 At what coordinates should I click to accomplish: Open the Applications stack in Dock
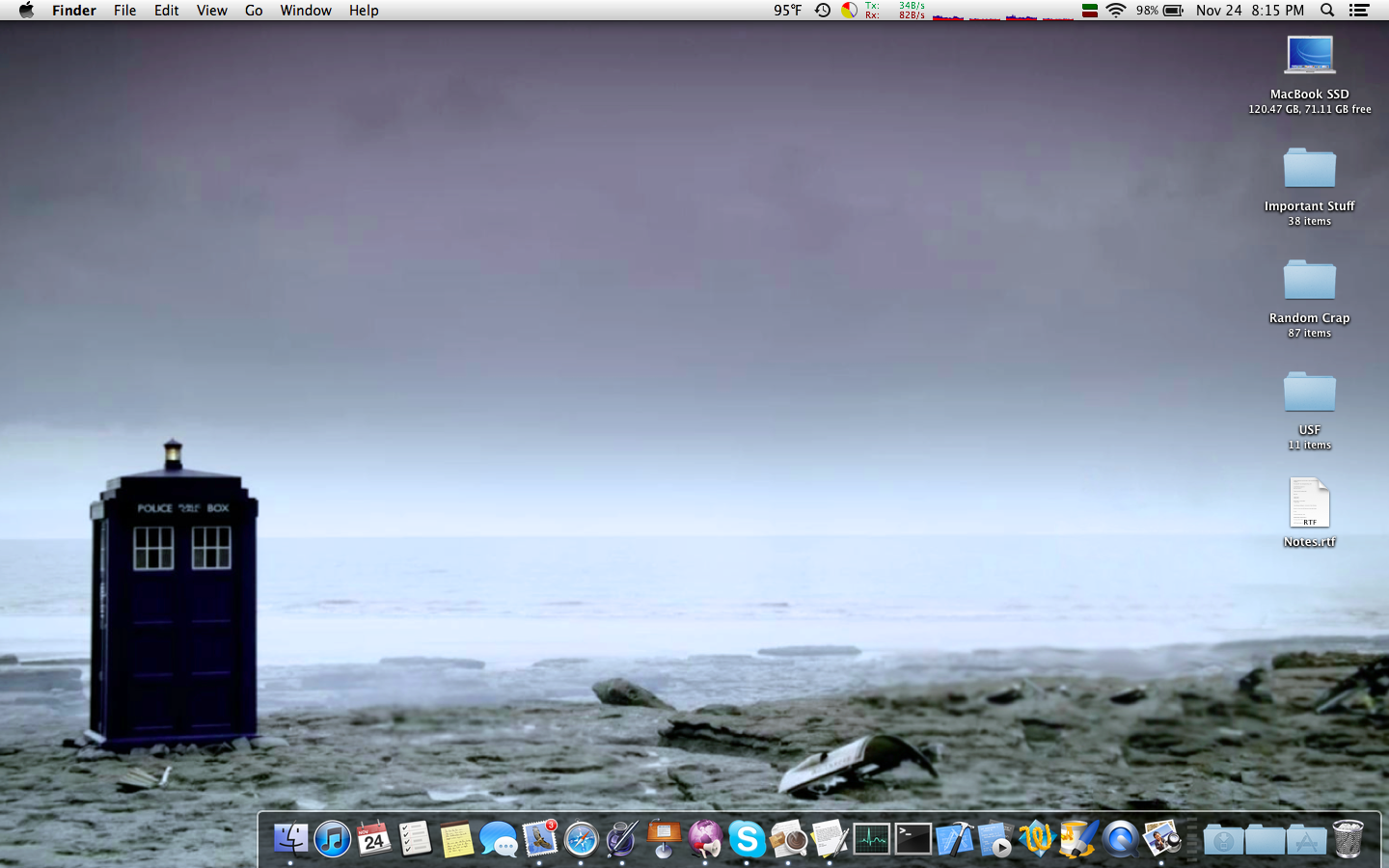click(x=1306, y=839)
